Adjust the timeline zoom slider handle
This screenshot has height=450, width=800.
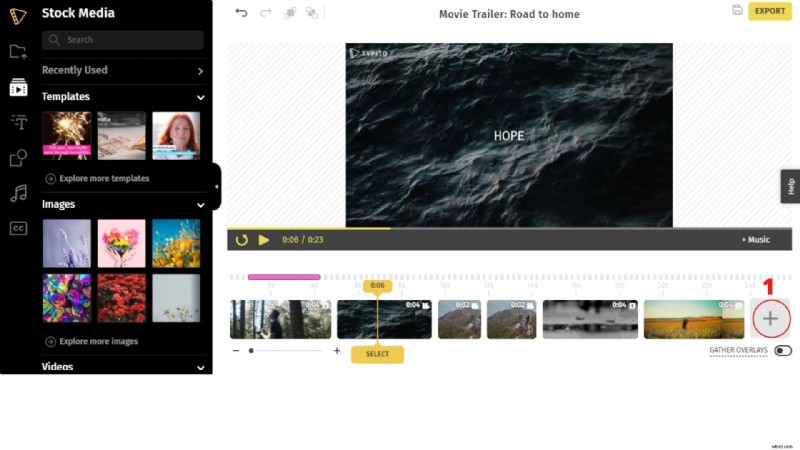(251, 351)
